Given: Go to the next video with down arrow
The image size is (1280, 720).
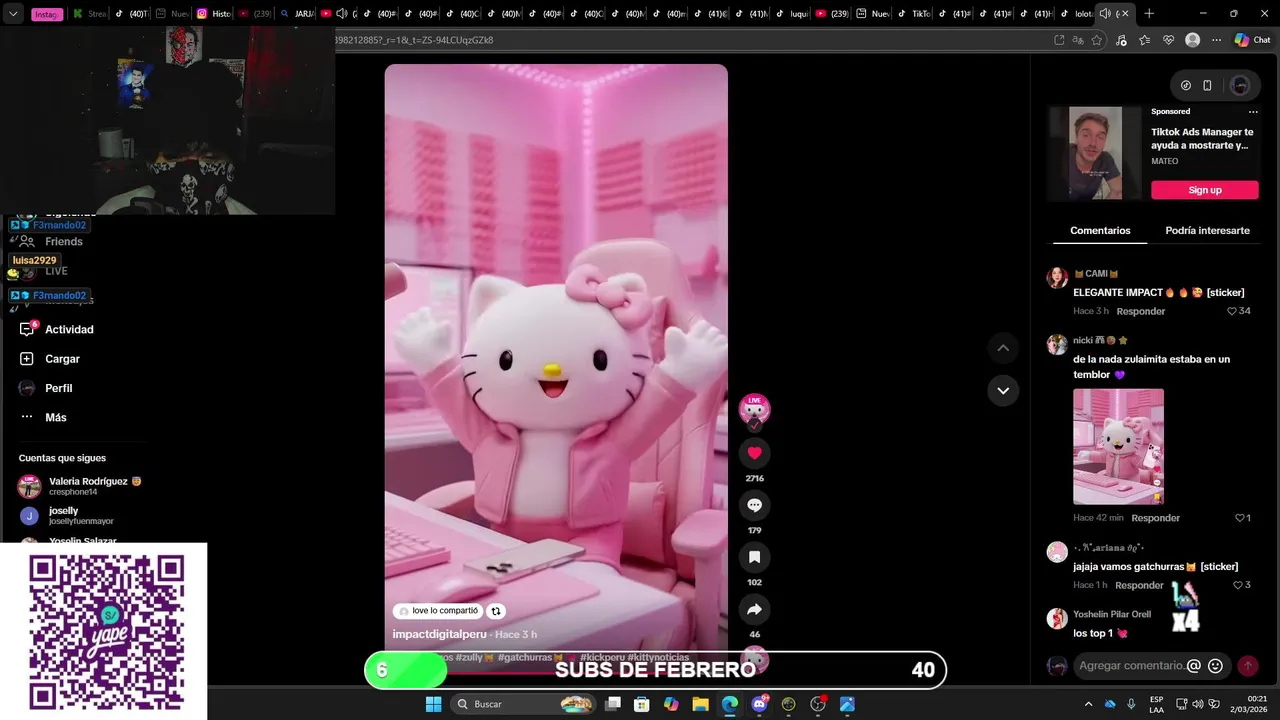Looking at the screenshot, I should 1003,390.
